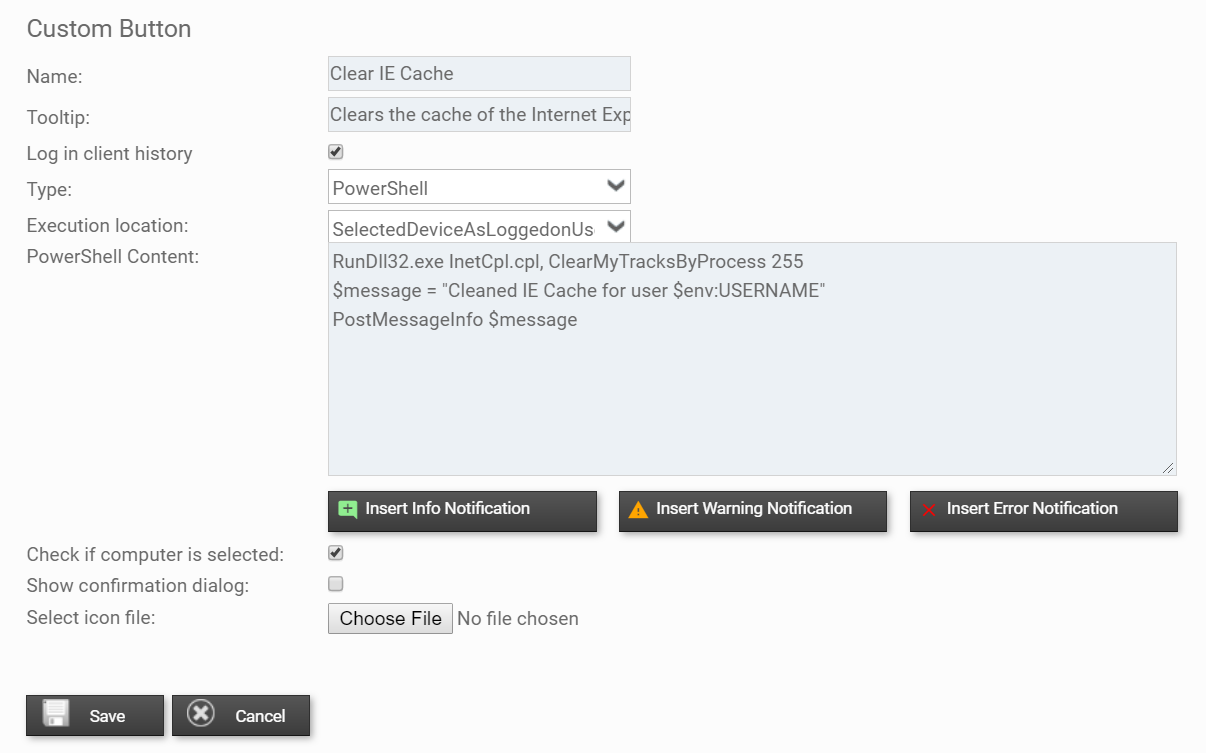Viewport: 1206px width, 753px height.
Task: Click the 'Name:' label
Action: 54,76
